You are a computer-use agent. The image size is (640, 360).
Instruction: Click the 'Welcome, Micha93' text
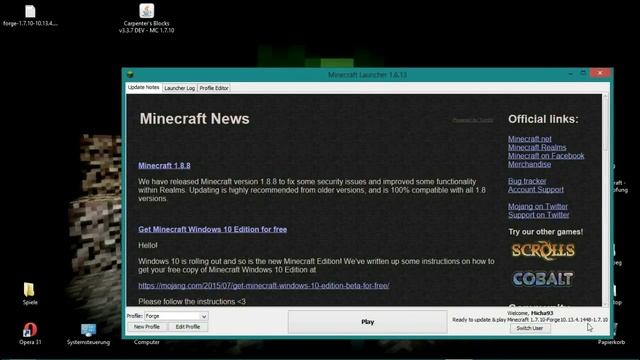tap(530, 313)
